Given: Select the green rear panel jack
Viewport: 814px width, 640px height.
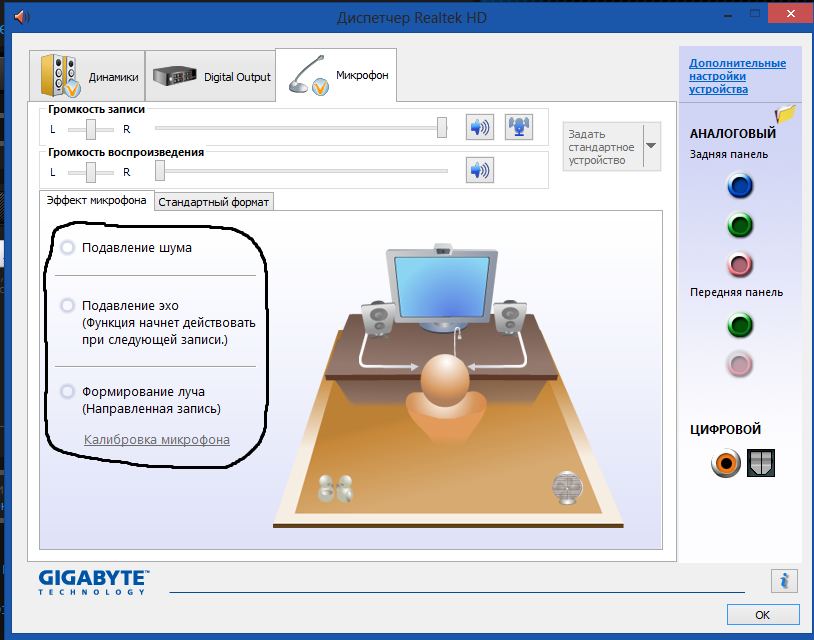Looking at the screenshot, I should [x=740, y=225].
